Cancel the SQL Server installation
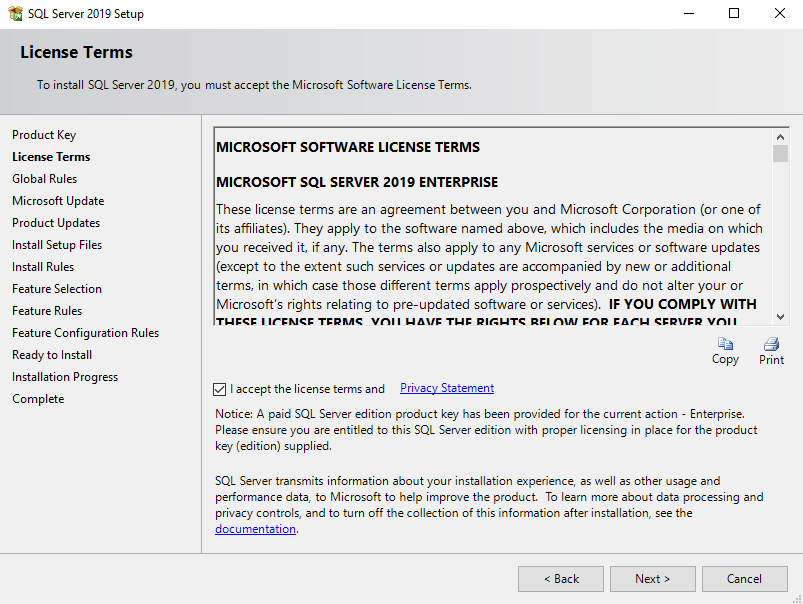Screen dimensions: 803x604 tap(744, 578)
